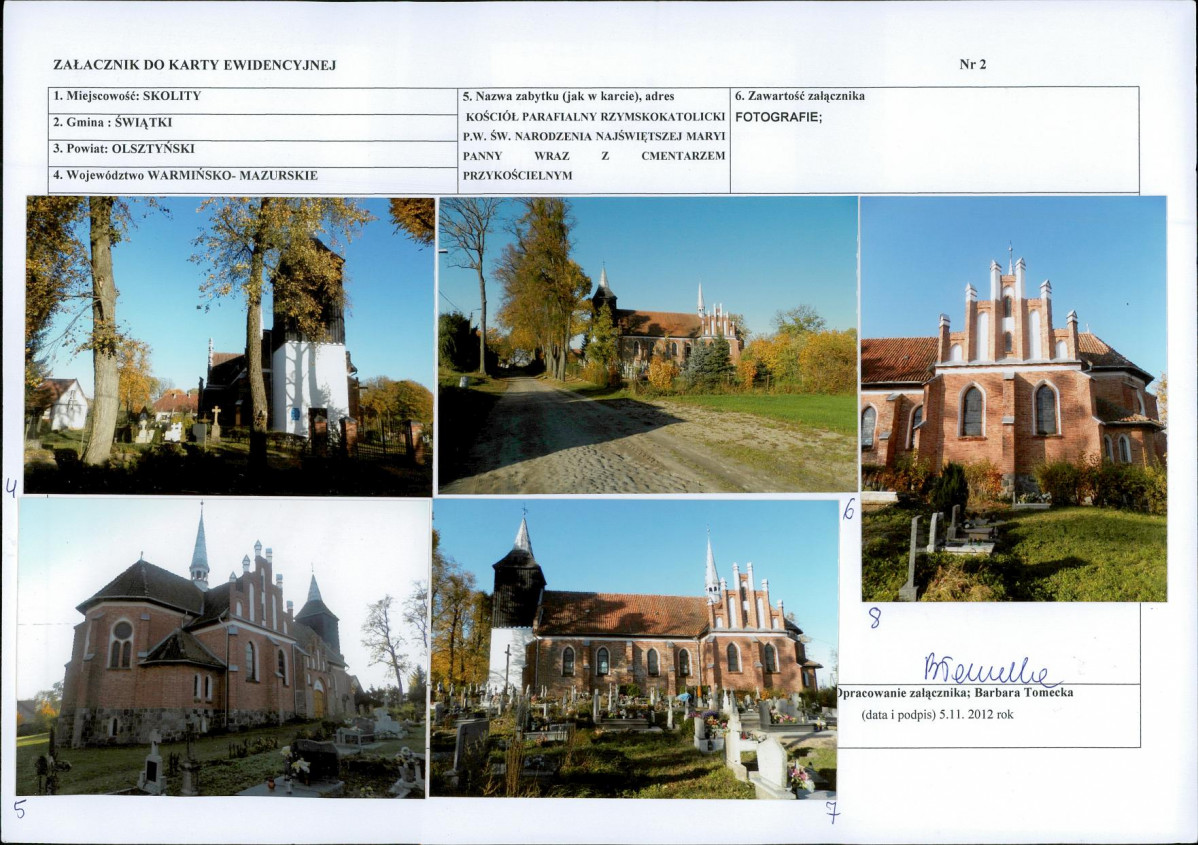The height and width of the screenshot is (845, 1198).
Task: Click the 'KOŚCIÓŁ PARAFIALNY RZYMSKOKATOLICKI' text
Action: click(x=595, y=117)
